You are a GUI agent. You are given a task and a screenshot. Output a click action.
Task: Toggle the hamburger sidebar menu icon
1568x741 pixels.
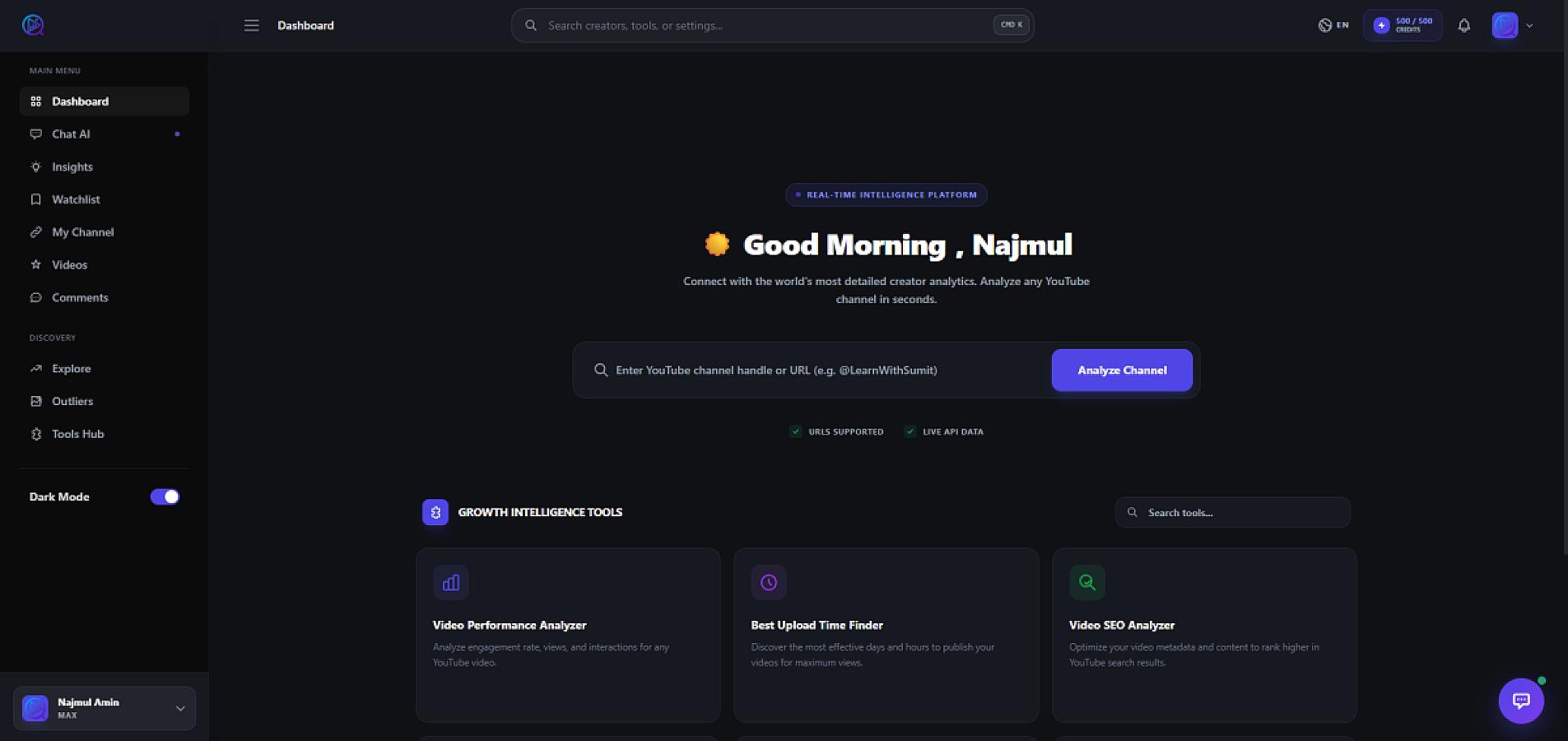tap(252, 26)
